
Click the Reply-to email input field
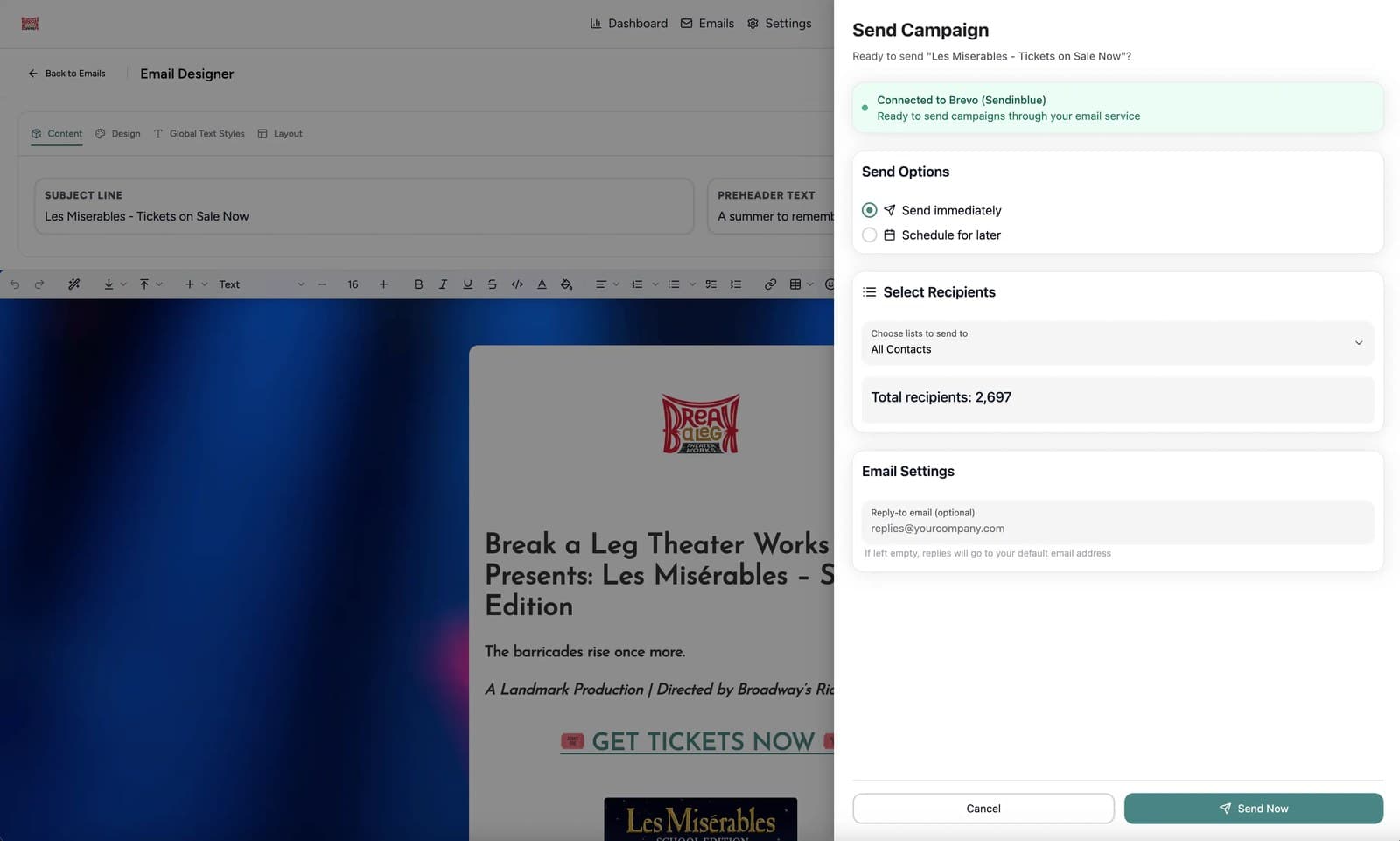click(1117, 522)
